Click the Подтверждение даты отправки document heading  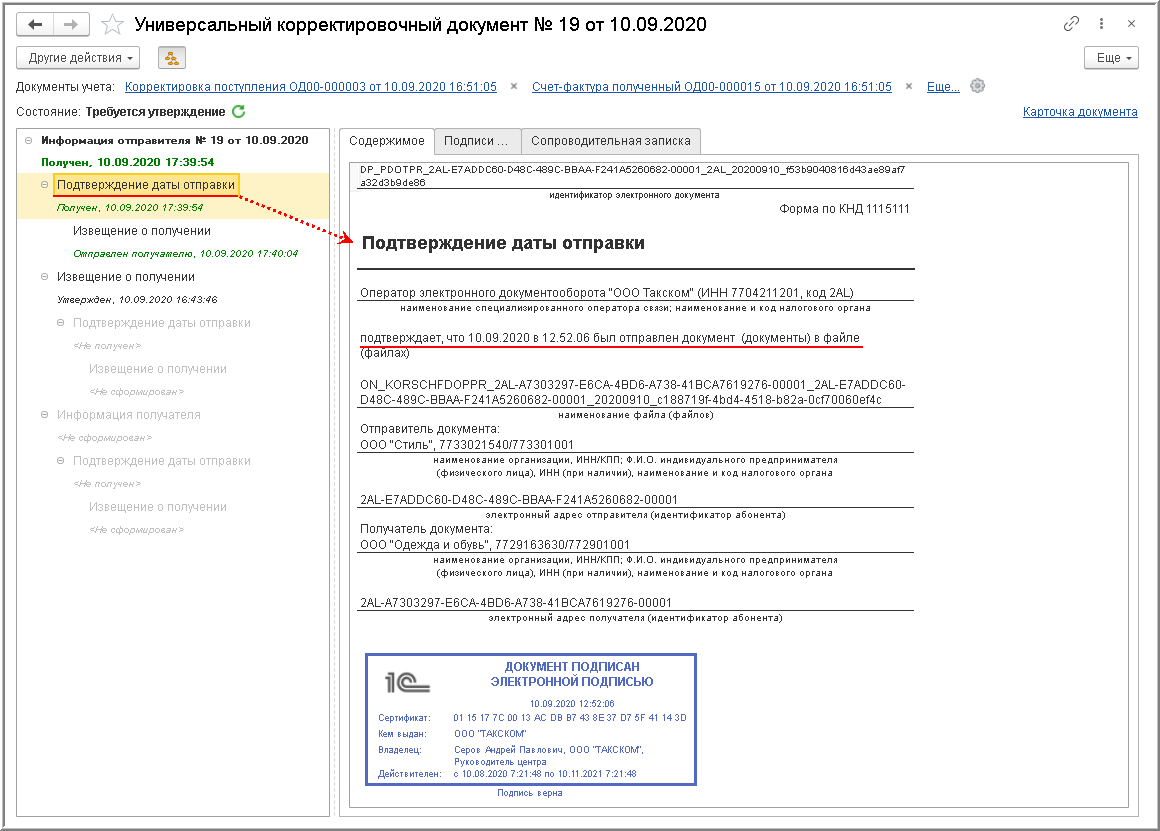coord(503,243)
